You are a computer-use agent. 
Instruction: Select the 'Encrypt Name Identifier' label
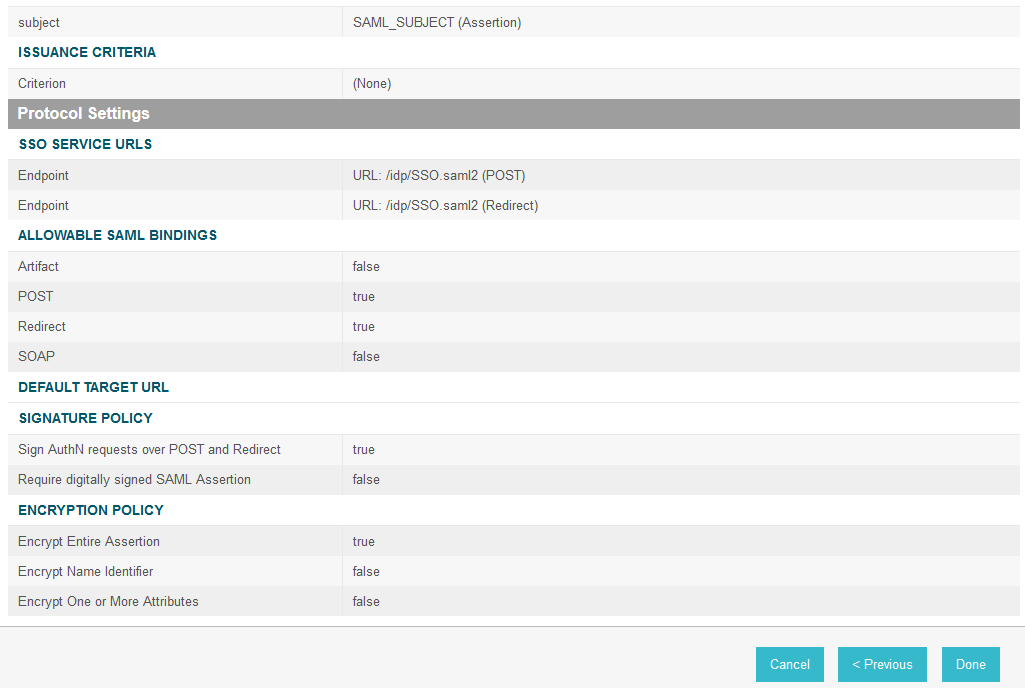(86, 572)
